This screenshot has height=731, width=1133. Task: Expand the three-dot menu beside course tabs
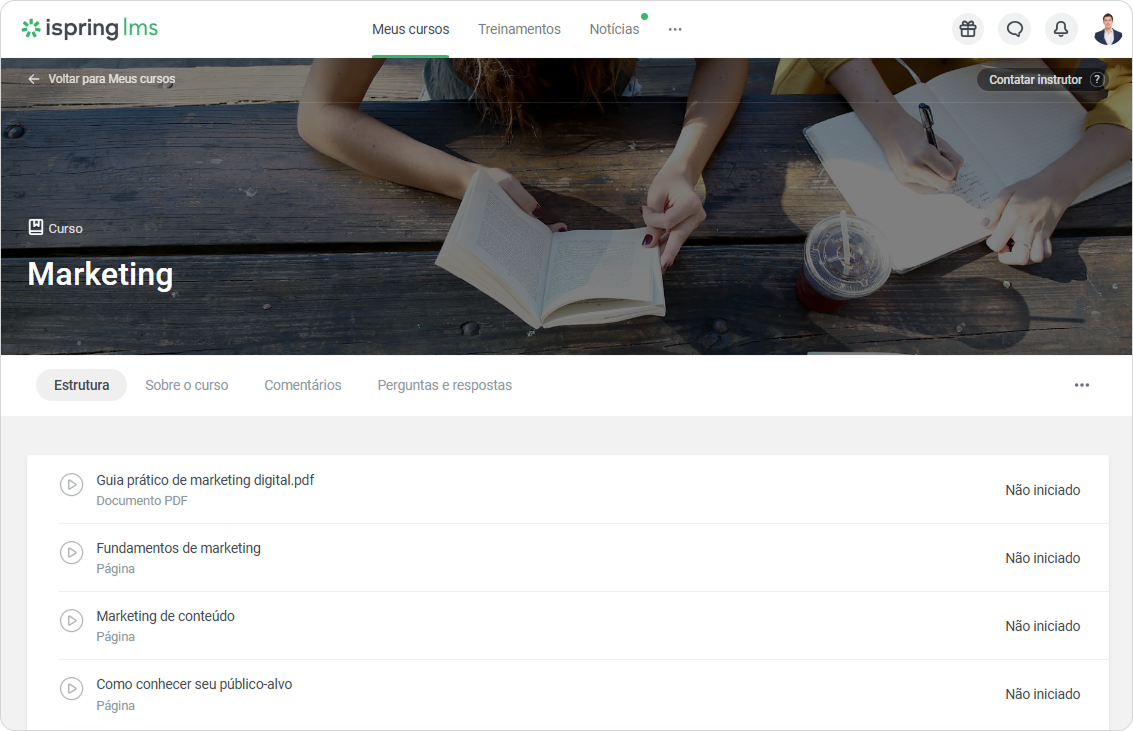1082,385
